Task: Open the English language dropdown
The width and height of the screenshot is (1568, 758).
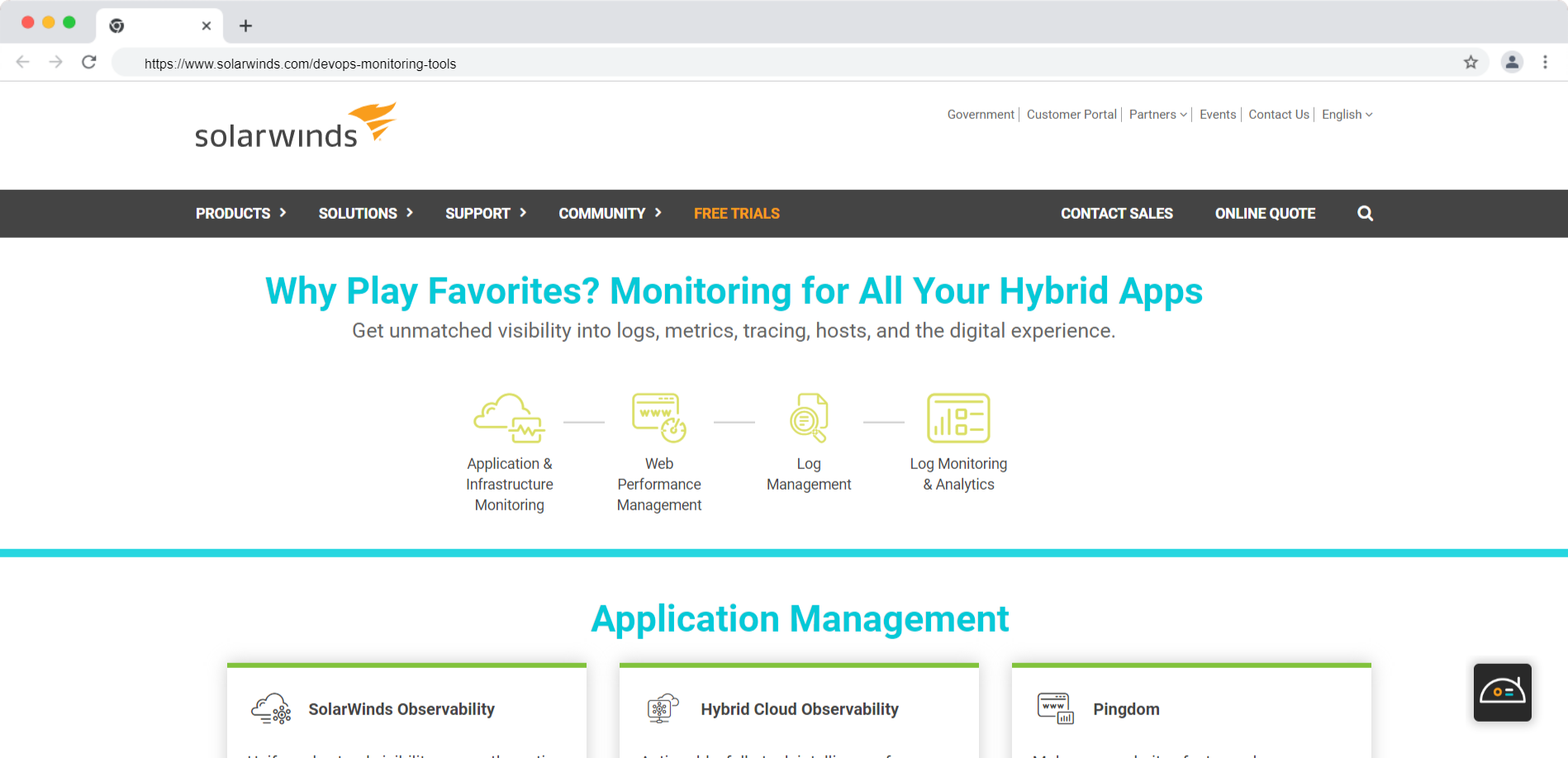Action: pyautogui.click(x=1347, y=115)
